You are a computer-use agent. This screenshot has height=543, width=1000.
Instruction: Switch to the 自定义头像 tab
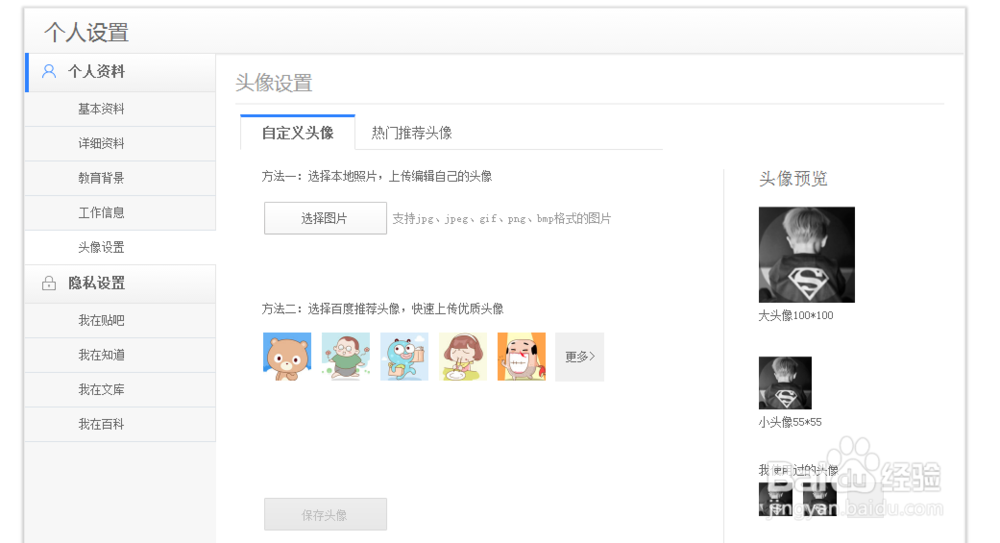[x=298, y=133]
